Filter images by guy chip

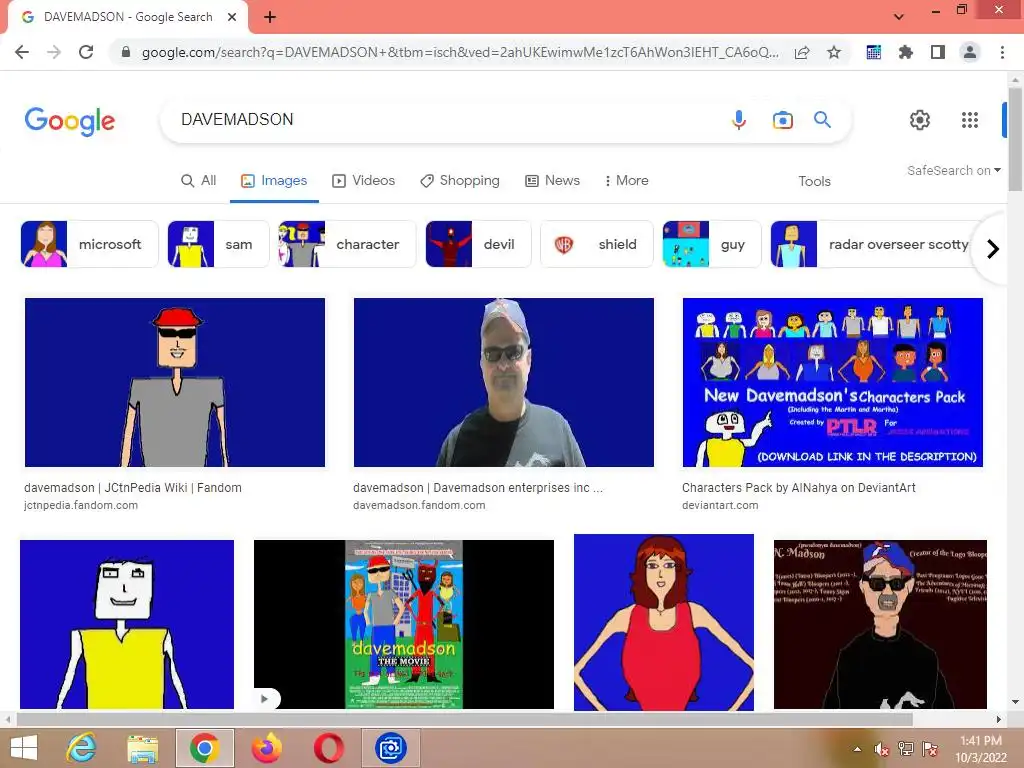coord(712,244)
